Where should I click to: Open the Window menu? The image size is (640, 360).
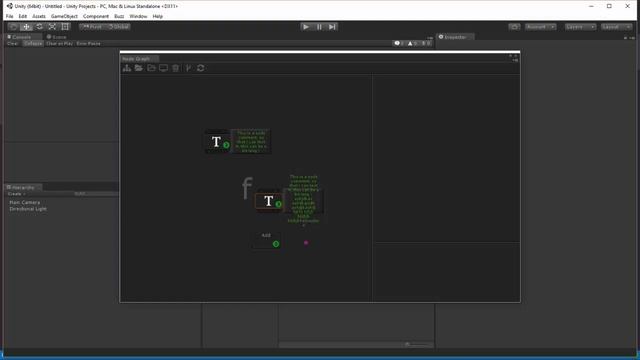[138, 16]
